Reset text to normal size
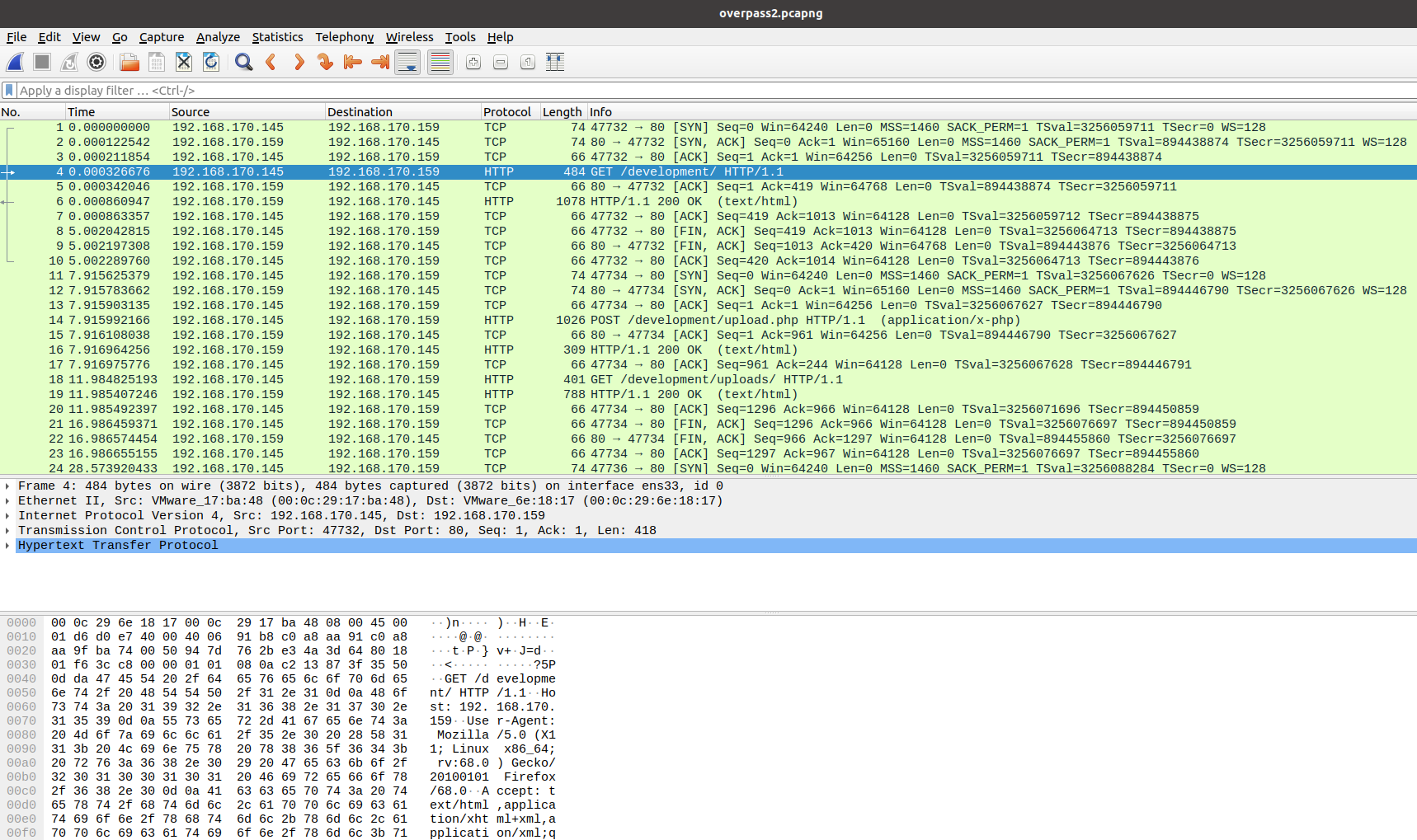 click(x=528, y=62)
